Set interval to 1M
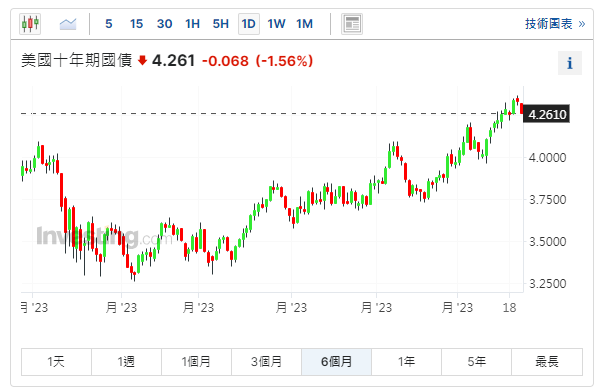This screenshot has width=602, height=391. 304,24
